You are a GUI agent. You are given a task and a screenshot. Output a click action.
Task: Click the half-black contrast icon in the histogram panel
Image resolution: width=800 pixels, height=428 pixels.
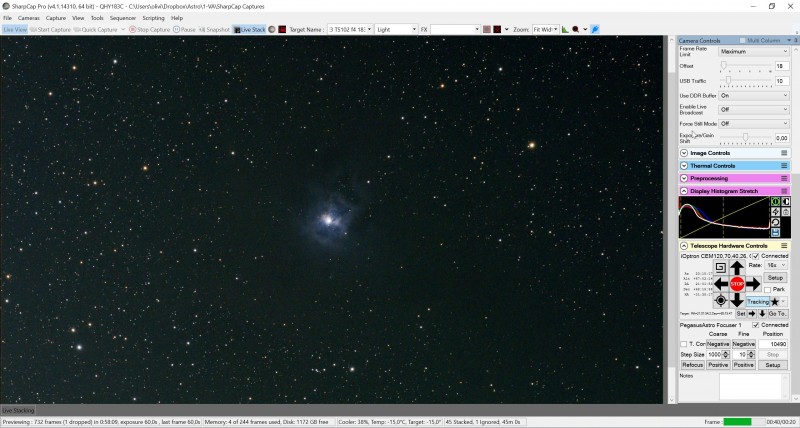[786, 202]
